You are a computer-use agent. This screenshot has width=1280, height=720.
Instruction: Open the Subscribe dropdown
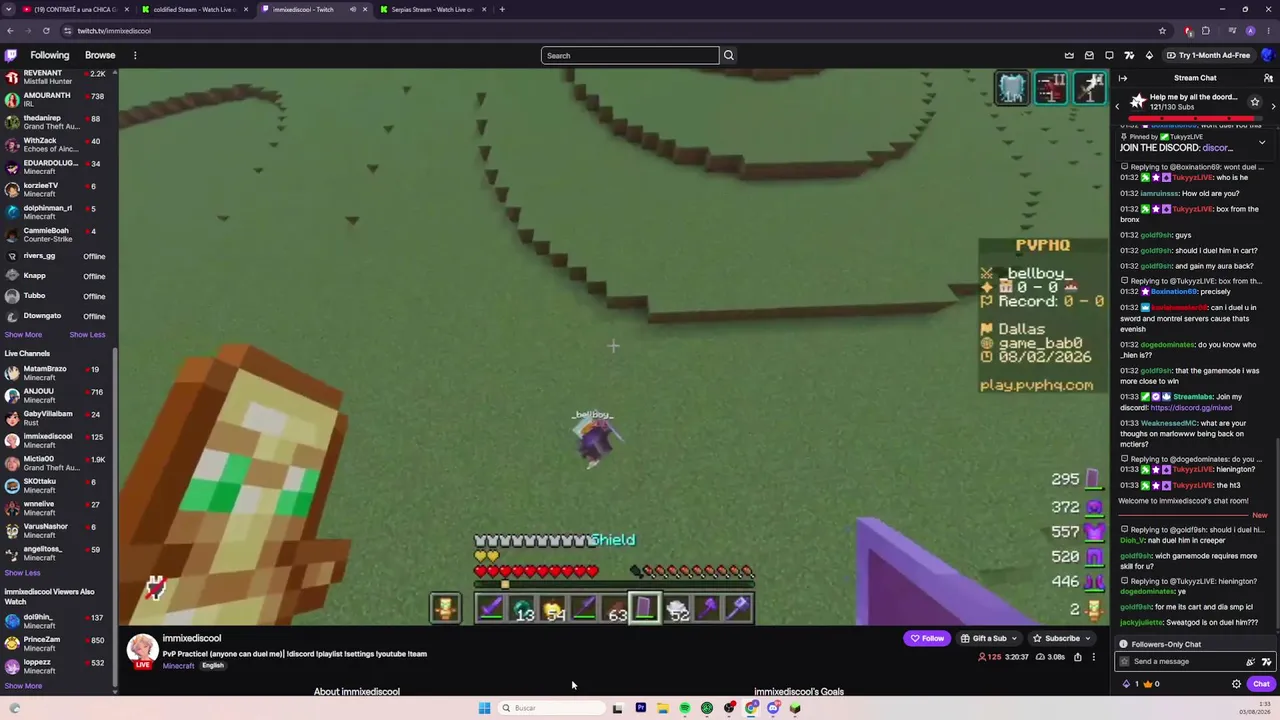(1062, 638)
